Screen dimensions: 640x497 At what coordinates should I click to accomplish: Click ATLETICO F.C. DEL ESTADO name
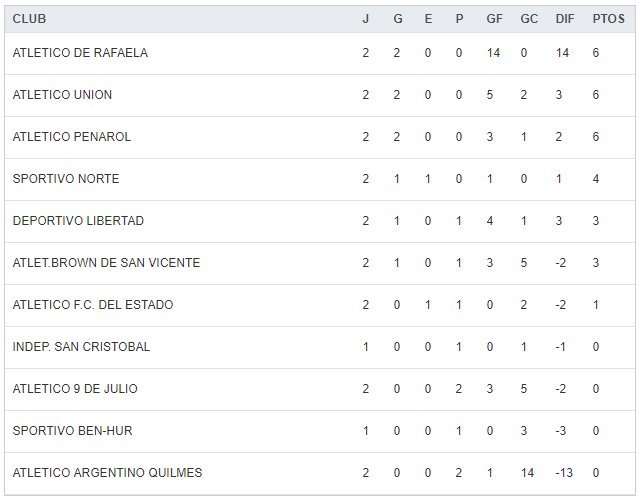(x=93, y=305)
